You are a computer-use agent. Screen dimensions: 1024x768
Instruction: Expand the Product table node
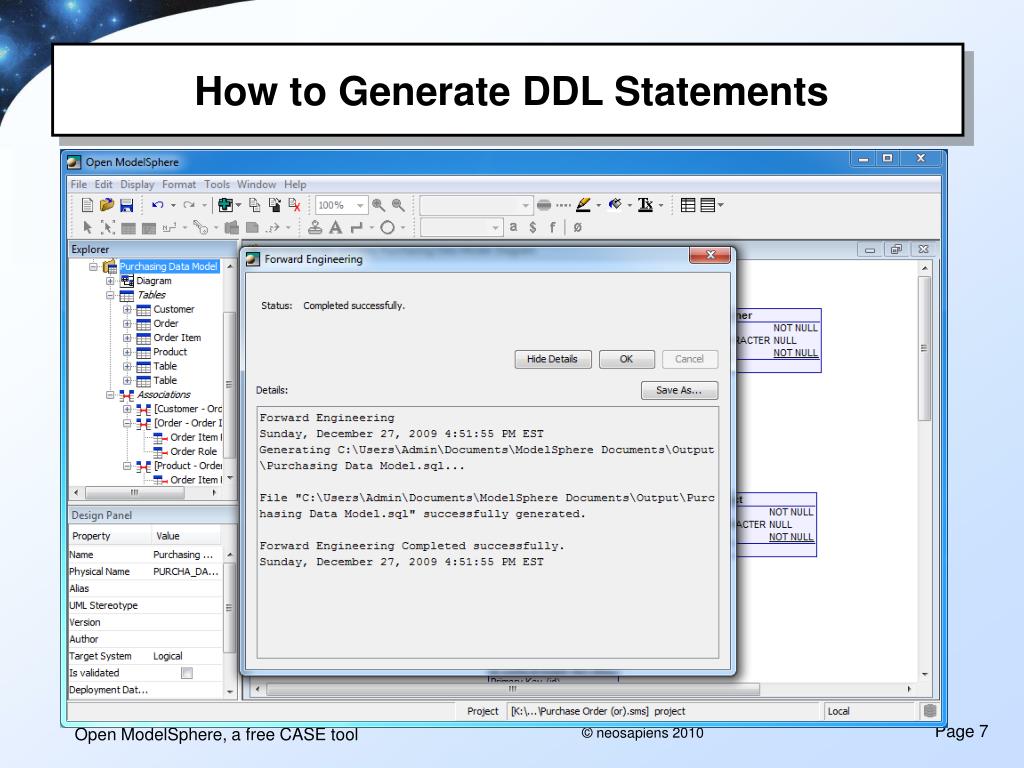click(127, 352)
